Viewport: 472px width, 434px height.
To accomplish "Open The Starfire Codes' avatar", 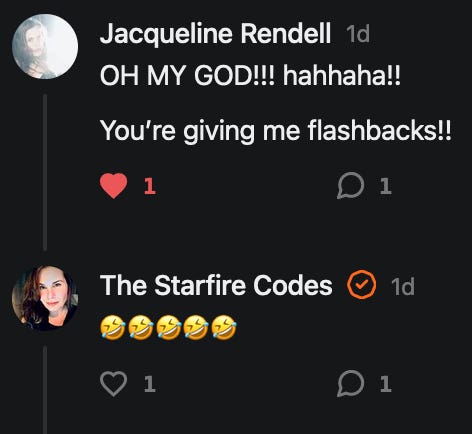I will click(x=45, y=298).
